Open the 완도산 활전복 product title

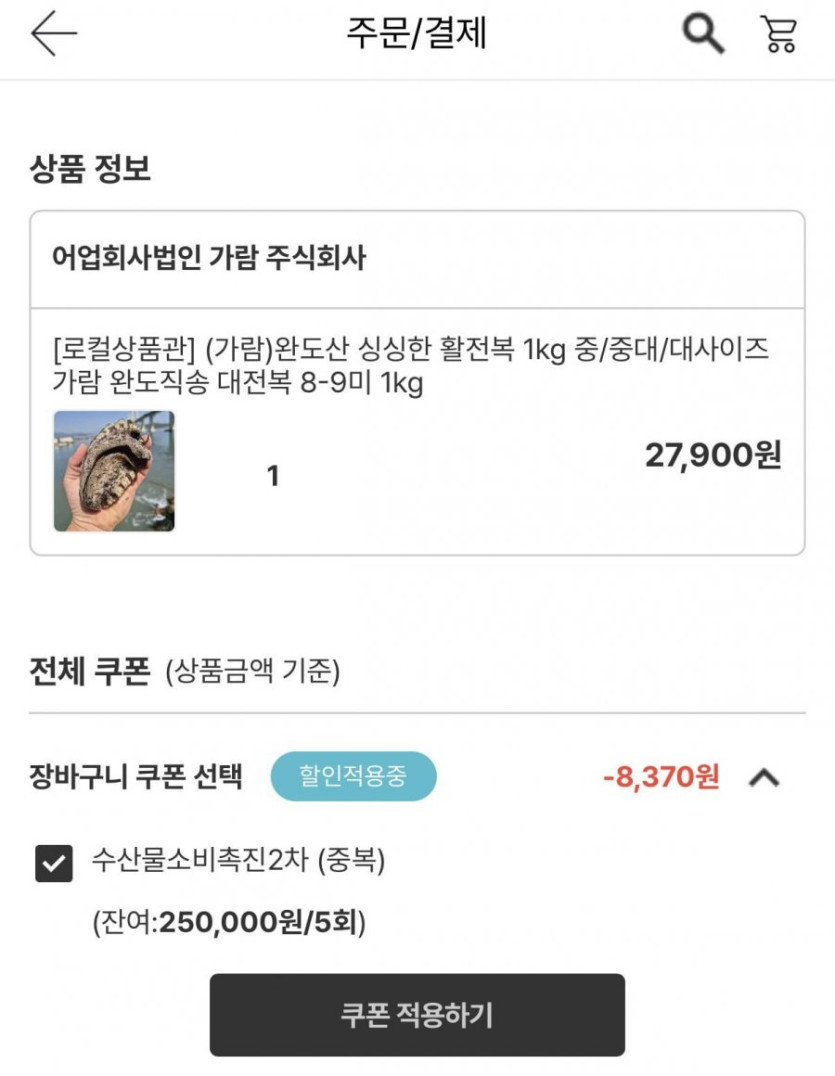click(x=410, y=366)
